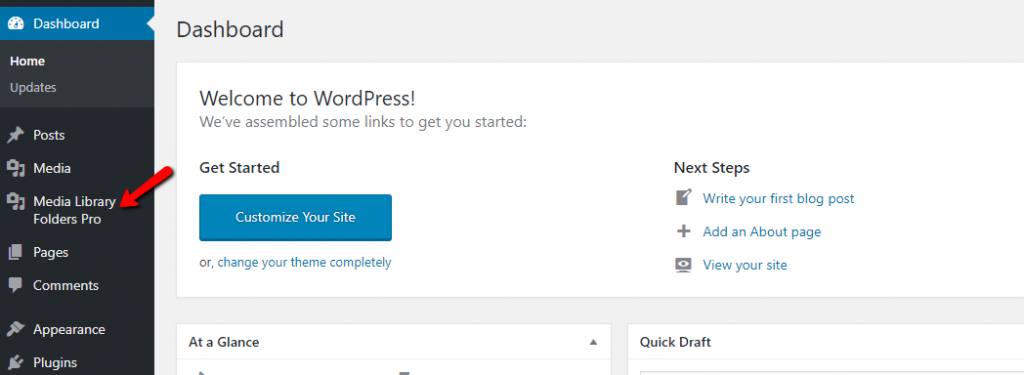Click the Quick Draft widget title
The height and width of the screenshot is (375, 1024).
point(675,342)
